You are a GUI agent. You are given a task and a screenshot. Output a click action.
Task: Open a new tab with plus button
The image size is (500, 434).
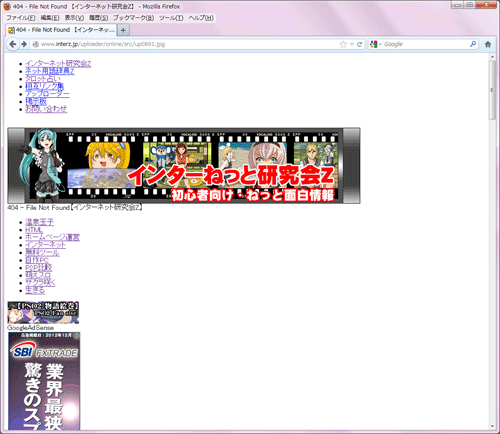click(123, 30)
